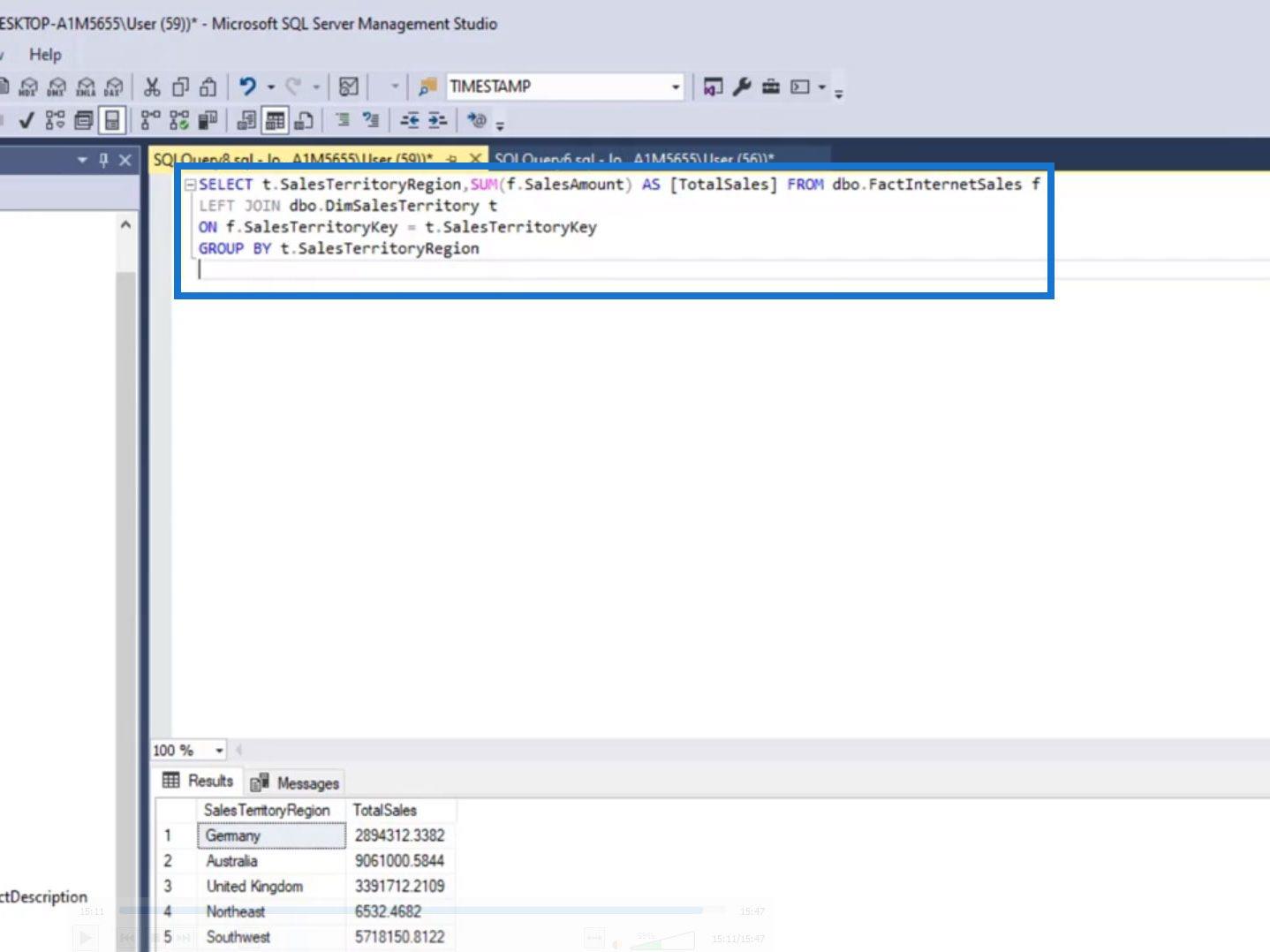Screen dimensions: 1270x952
Task: Open Properties wrench icon
Action: tap(742, 87)
